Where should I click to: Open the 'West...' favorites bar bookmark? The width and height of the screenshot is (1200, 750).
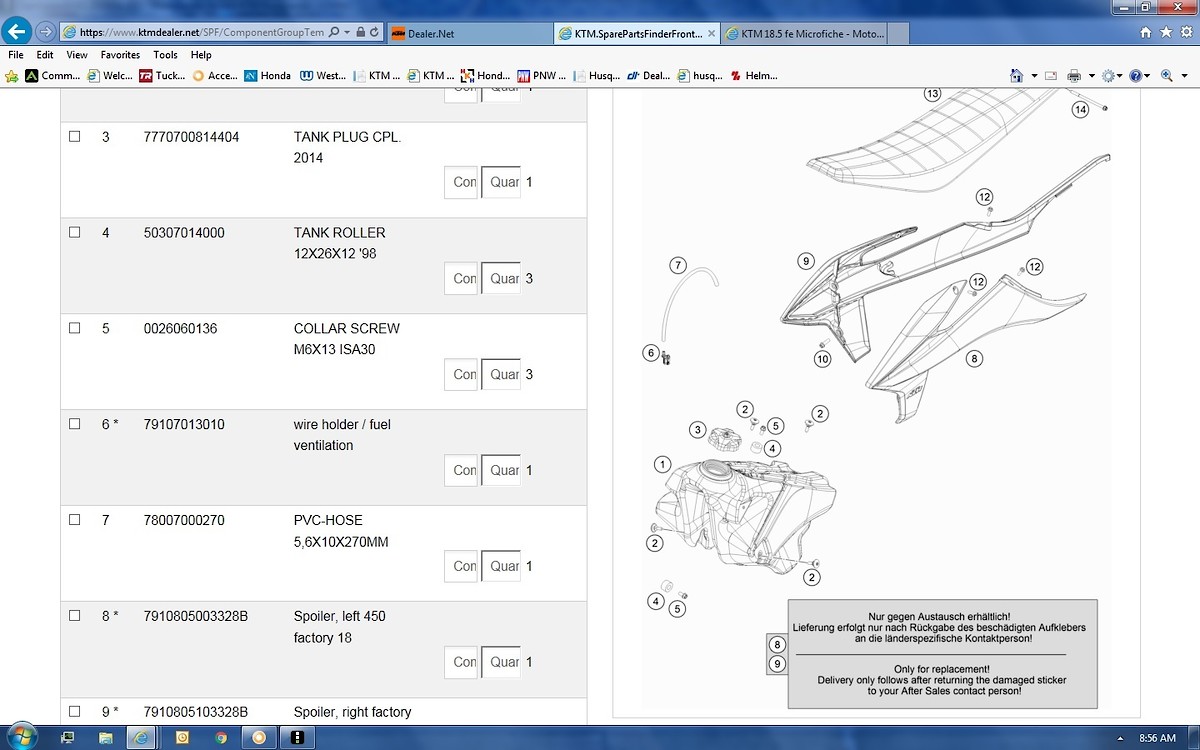(x=323, y=76)
